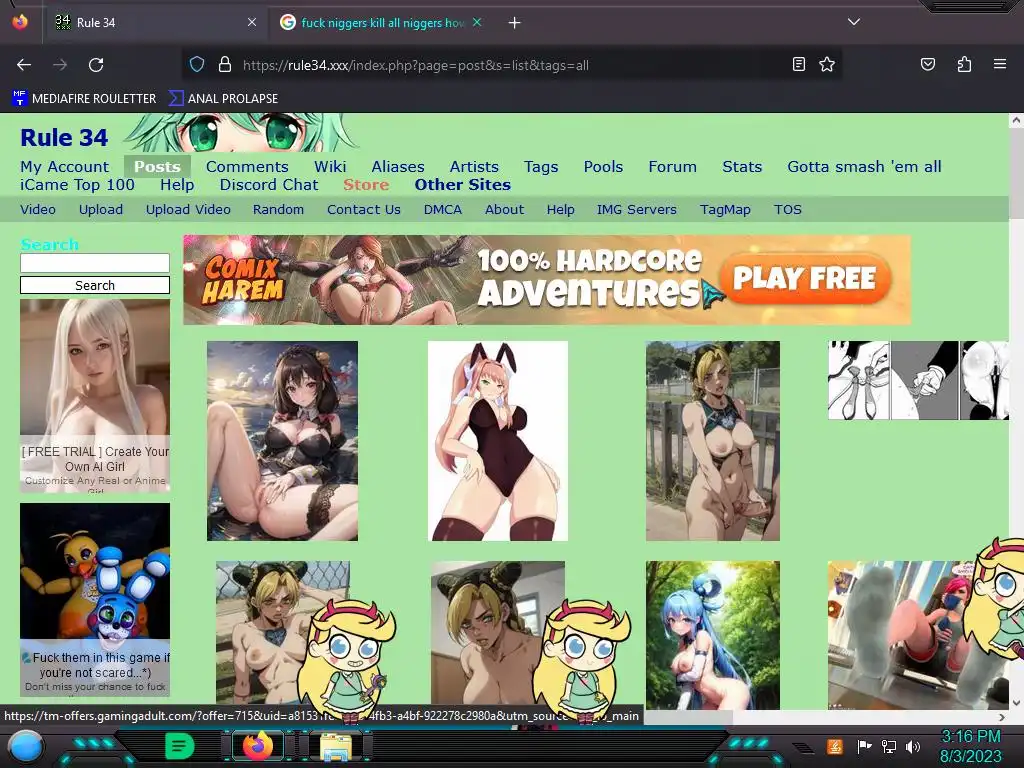
Task: Click the padlock site information icon
Action: tap(225, 65)
